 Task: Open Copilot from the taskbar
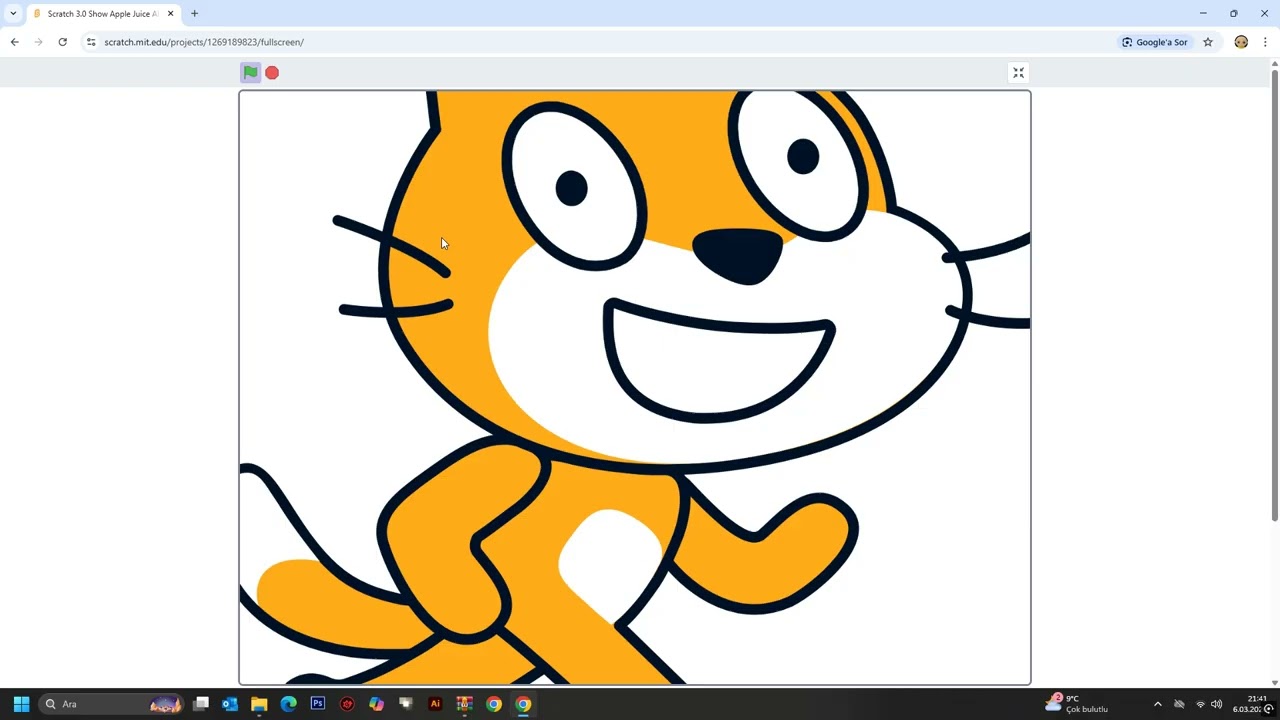pos(376,704)
